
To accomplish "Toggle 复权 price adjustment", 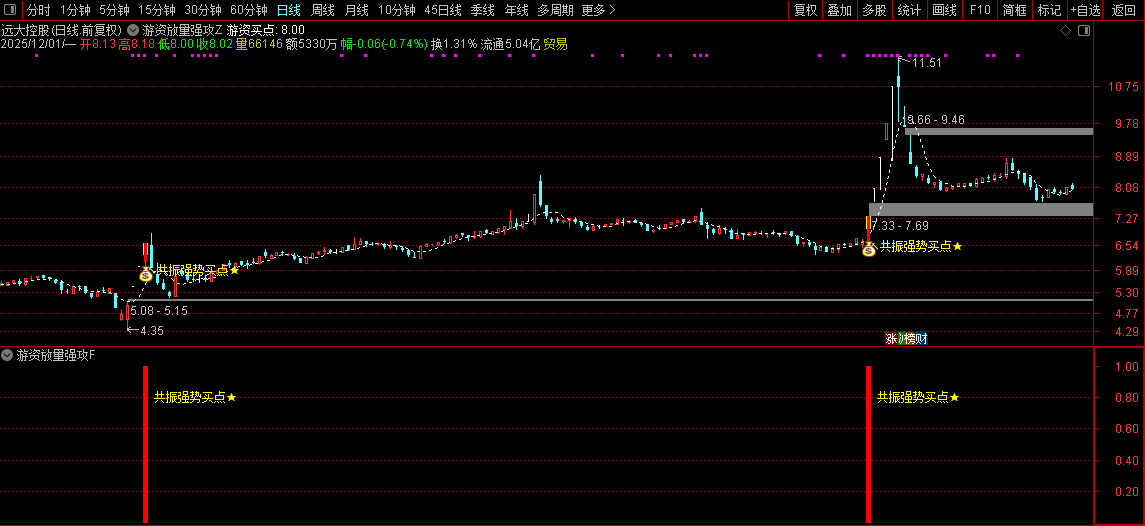I will [x=805, y=10].
